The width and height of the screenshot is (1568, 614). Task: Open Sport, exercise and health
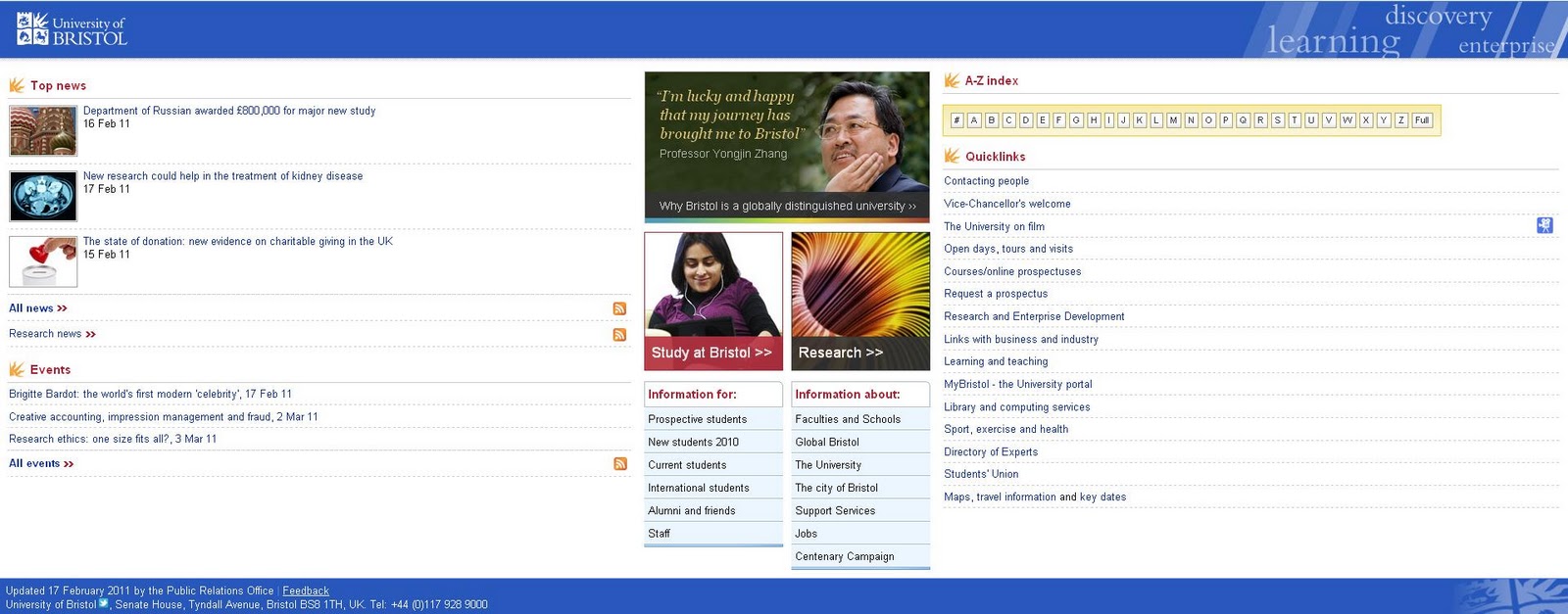pyautogui.click(x=1005, y=429)
